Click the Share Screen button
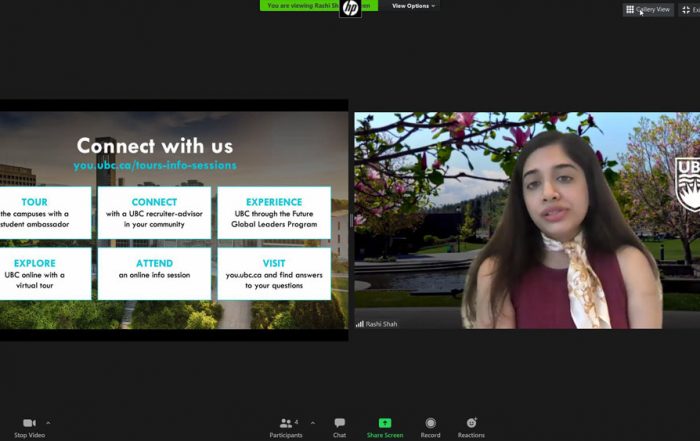Image resolution: width=700 pixels, height=441 pixels. pos(385,428)
